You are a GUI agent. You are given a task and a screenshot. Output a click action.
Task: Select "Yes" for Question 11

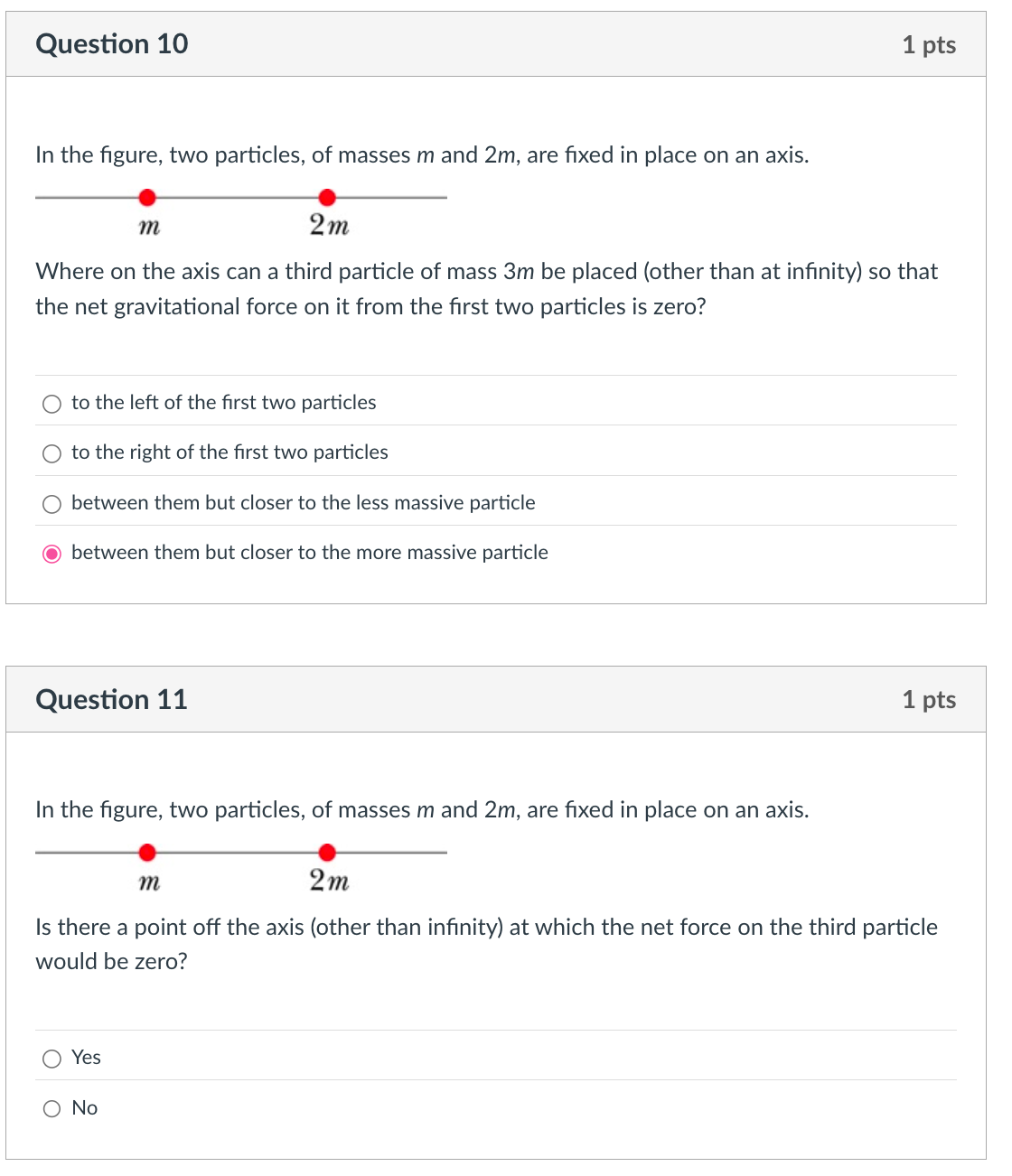(52, 1059)
